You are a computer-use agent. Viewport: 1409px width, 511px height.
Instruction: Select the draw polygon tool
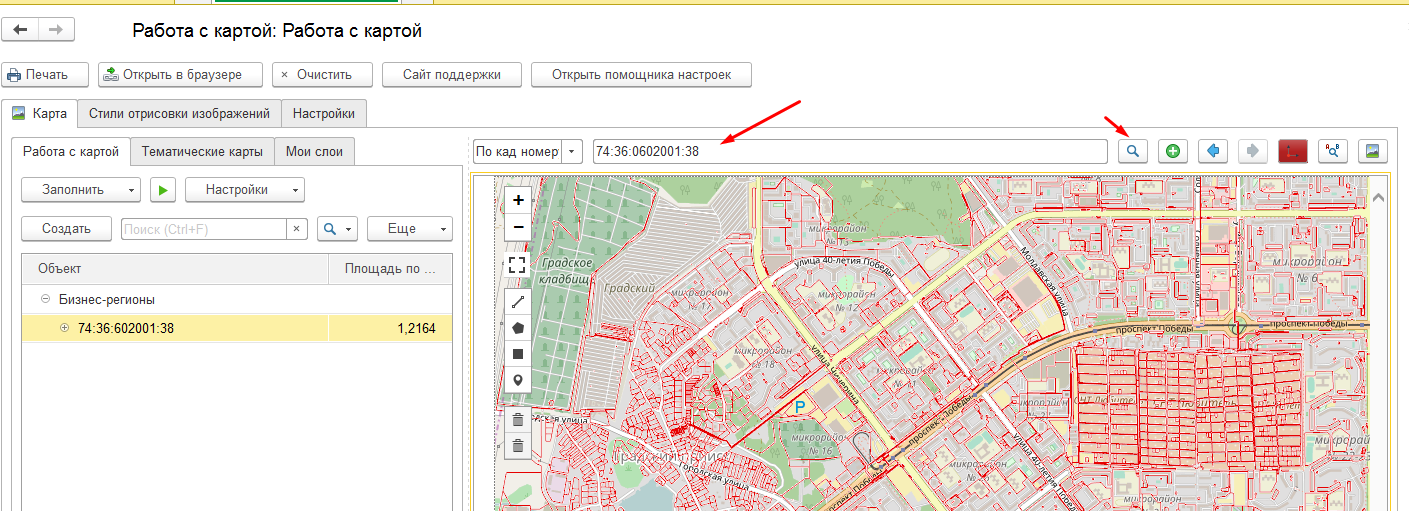[x=517, y=327]
